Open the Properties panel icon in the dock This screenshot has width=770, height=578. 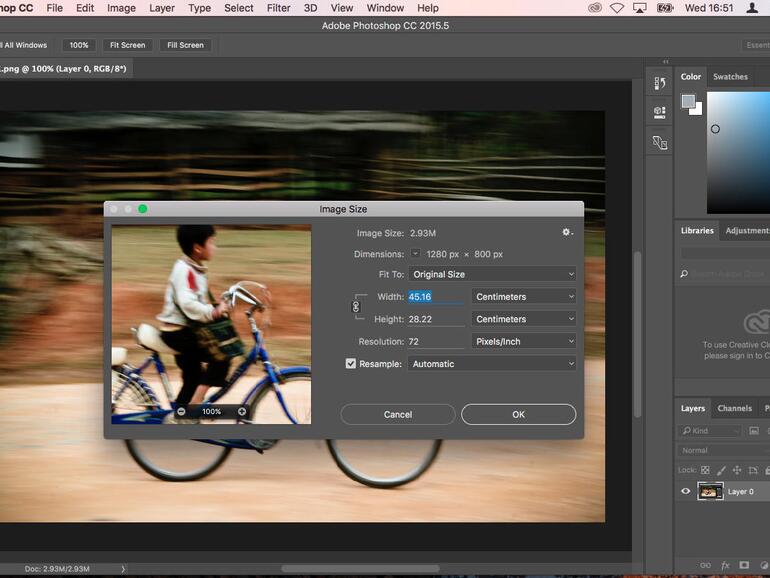[x=660, y=112]
